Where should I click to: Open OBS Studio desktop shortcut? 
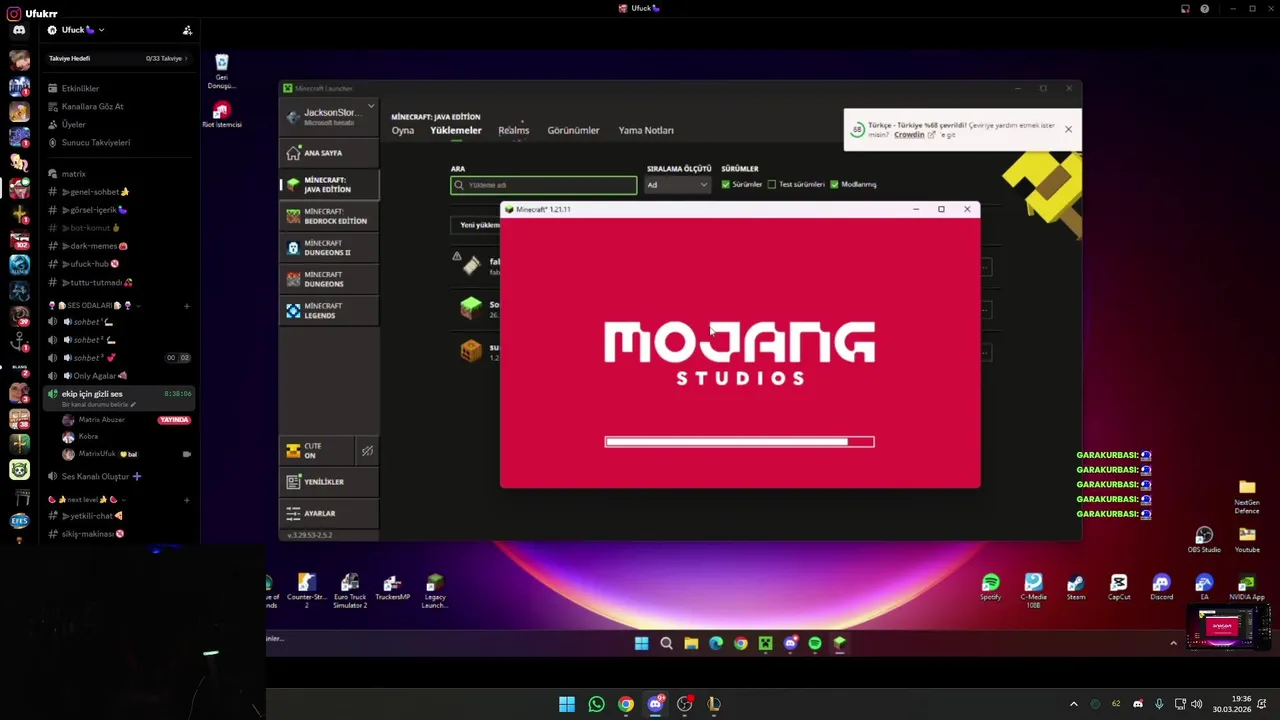pyautogui.click(x=1204, y=540)
